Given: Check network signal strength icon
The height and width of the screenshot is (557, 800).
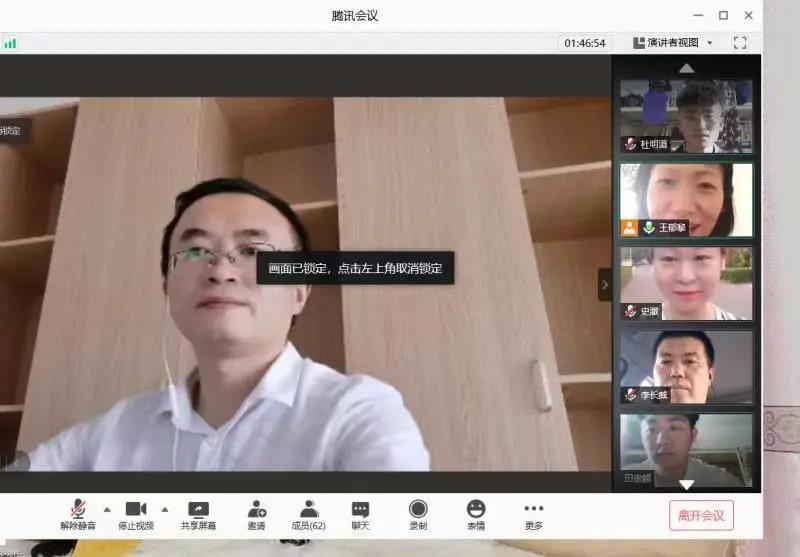Looking at the screenshot, I should (10, 43).
